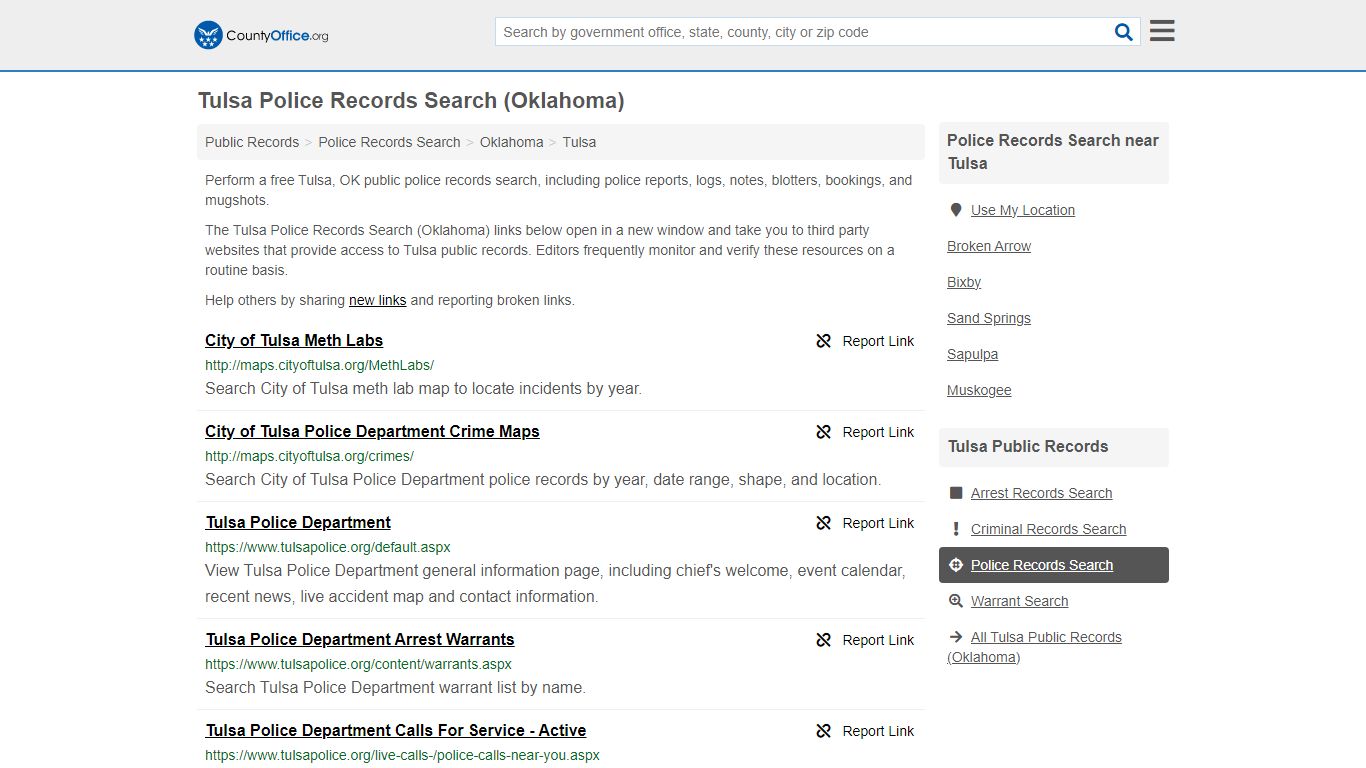Open maps.cityoftulsa.org/crimes URL
1366x768 pixels.
309,456
